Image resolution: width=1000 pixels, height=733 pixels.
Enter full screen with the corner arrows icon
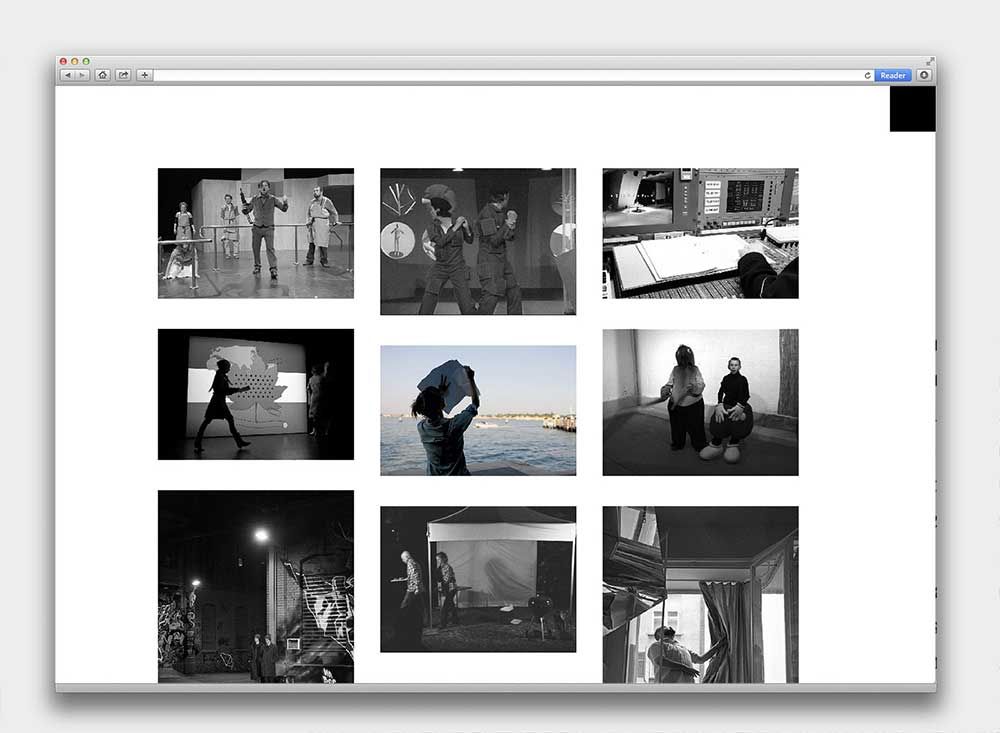(x=930, y=61)
